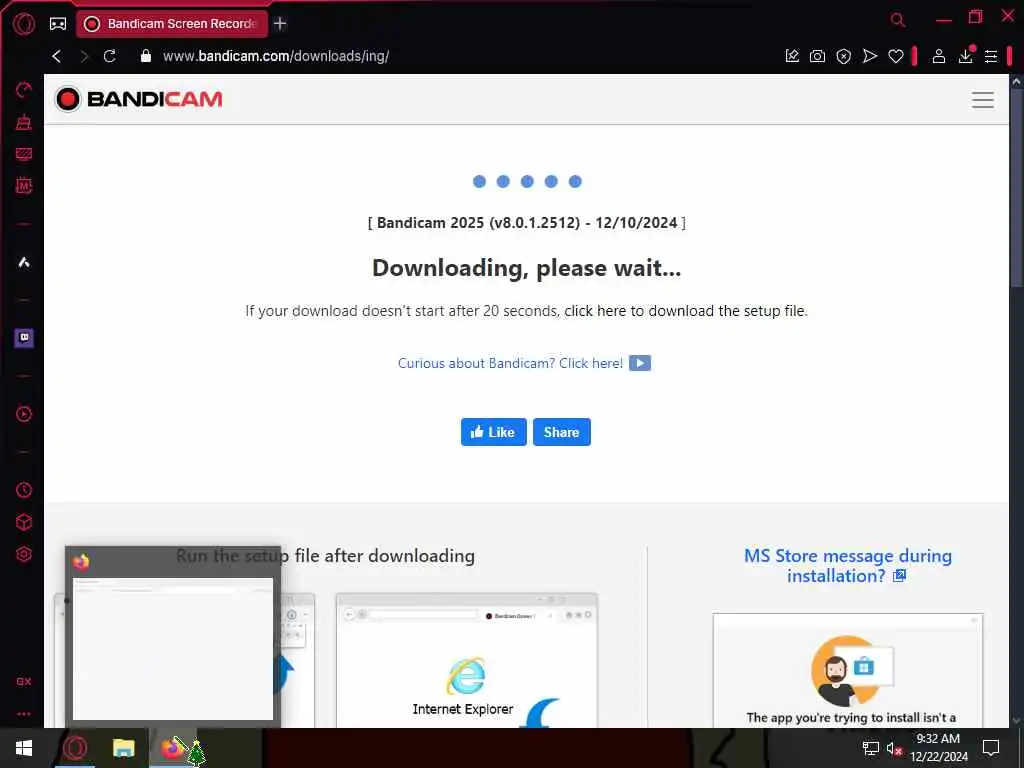
Task: Click the page vertical scrollbar thumb
Action: click(1016, 187)
